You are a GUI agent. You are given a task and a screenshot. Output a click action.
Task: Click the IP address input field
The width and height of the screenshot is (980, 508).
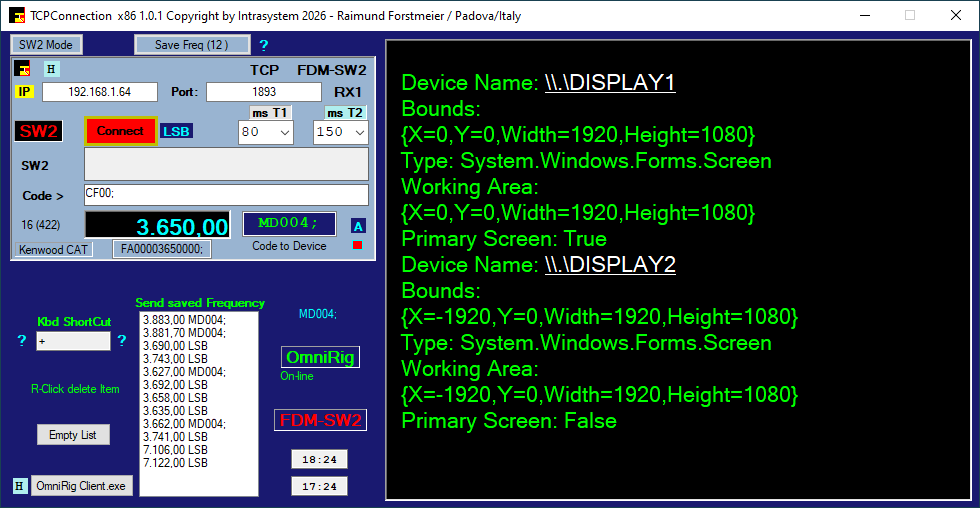[100, 92]
